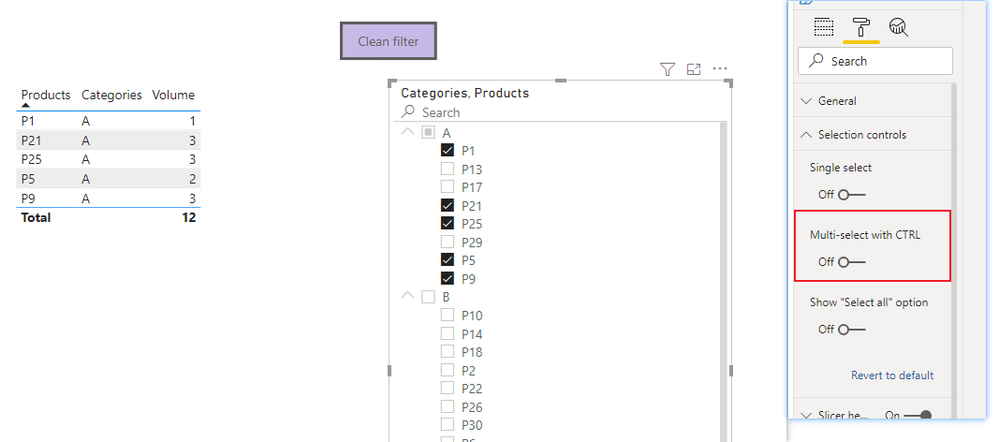Select the Format paint roller icon
This screenshot has height=442, width=999.
point(861,27)
